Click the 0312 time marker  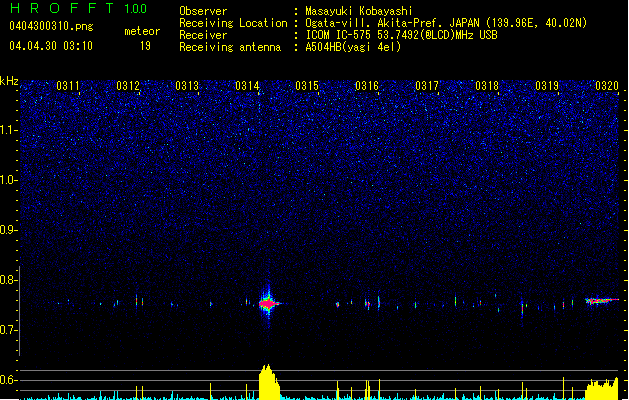pos(128,86)
